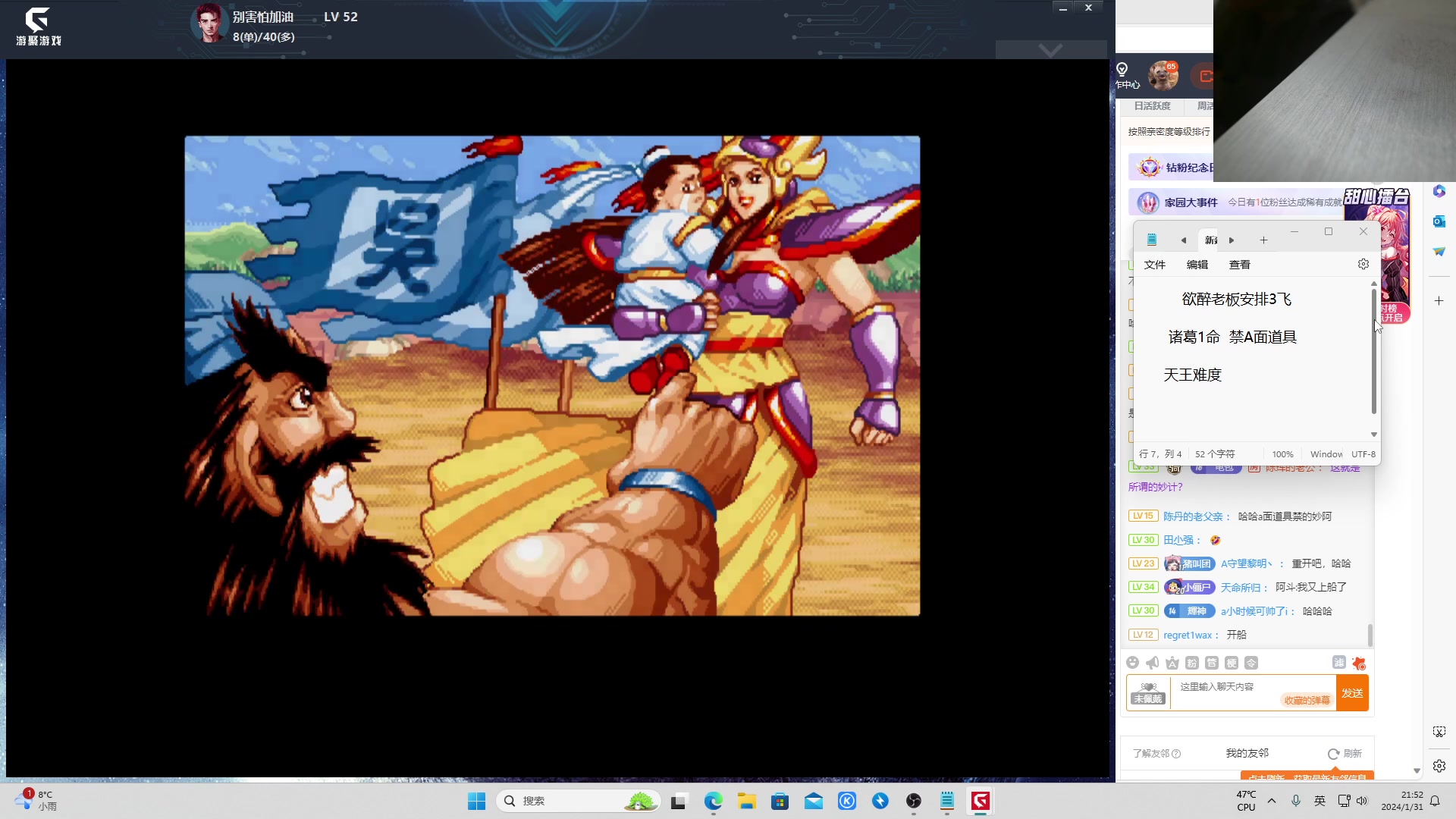Click the UTF-8 encoding in Notepad status bar
The height and width of the screenshot is (819, 1456).
click(1363, 454)
